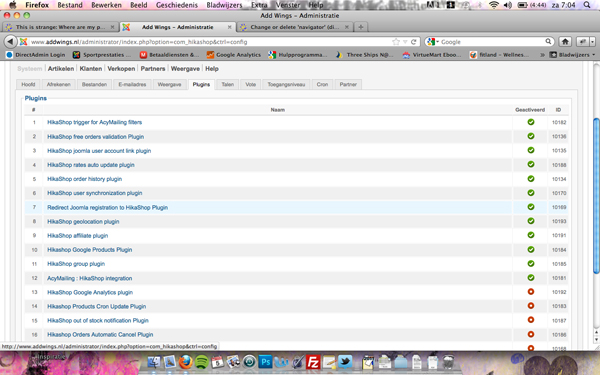This screenshot has height=375, width=600.
Task: Reload the page with refresh icon
Action: [x=413, y=42]
